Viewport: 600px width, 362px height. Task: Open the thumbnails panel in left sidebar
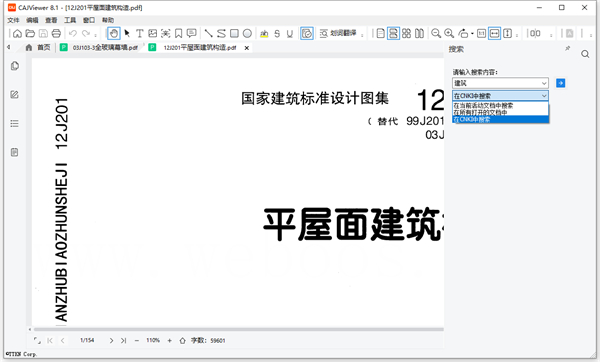(x=15, y=66)
